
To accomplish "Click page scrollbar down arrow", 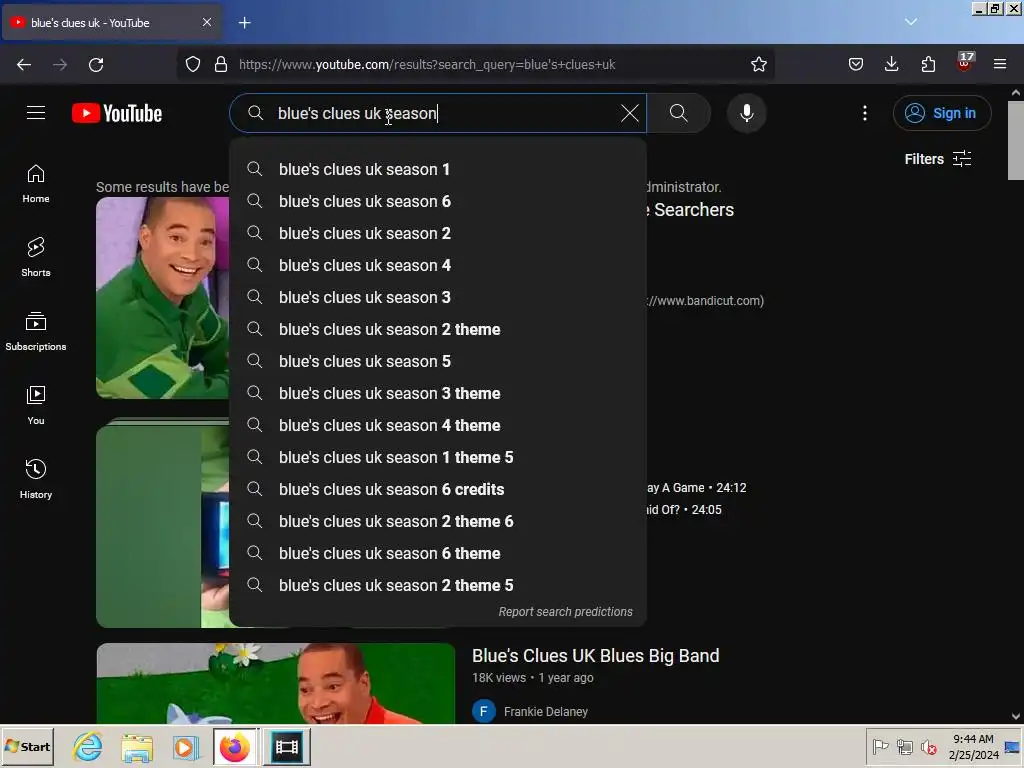I will point(1016,716).
